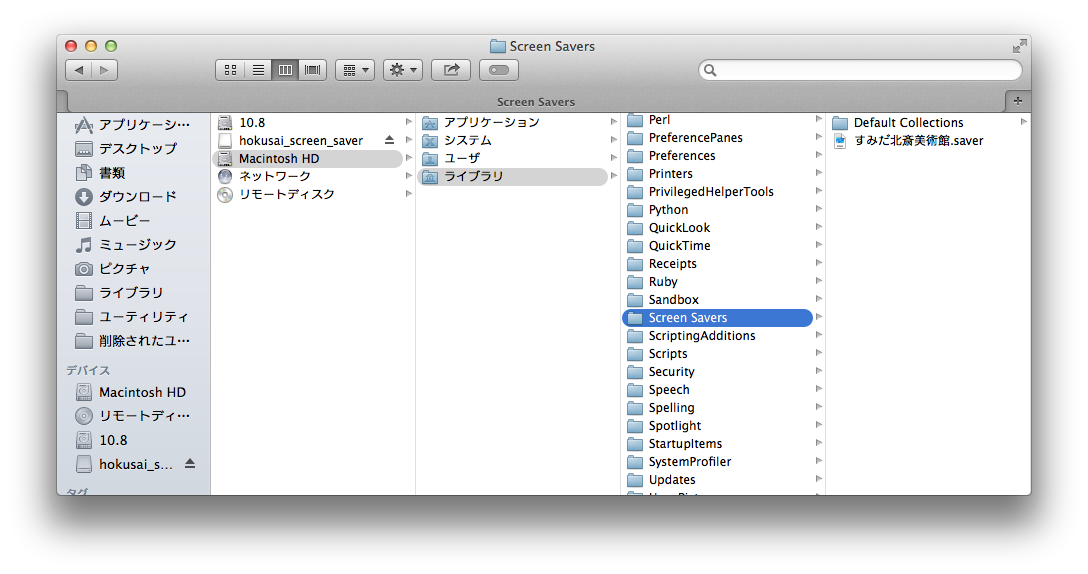Open アプリケーション in the sidebar

[x=143, y=124]
